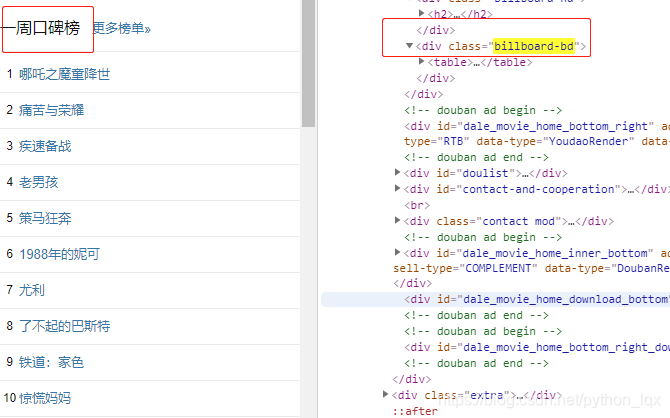Open the 更多榜单» link
Viewport: 670px width, 418px height.
coord(122,29)
